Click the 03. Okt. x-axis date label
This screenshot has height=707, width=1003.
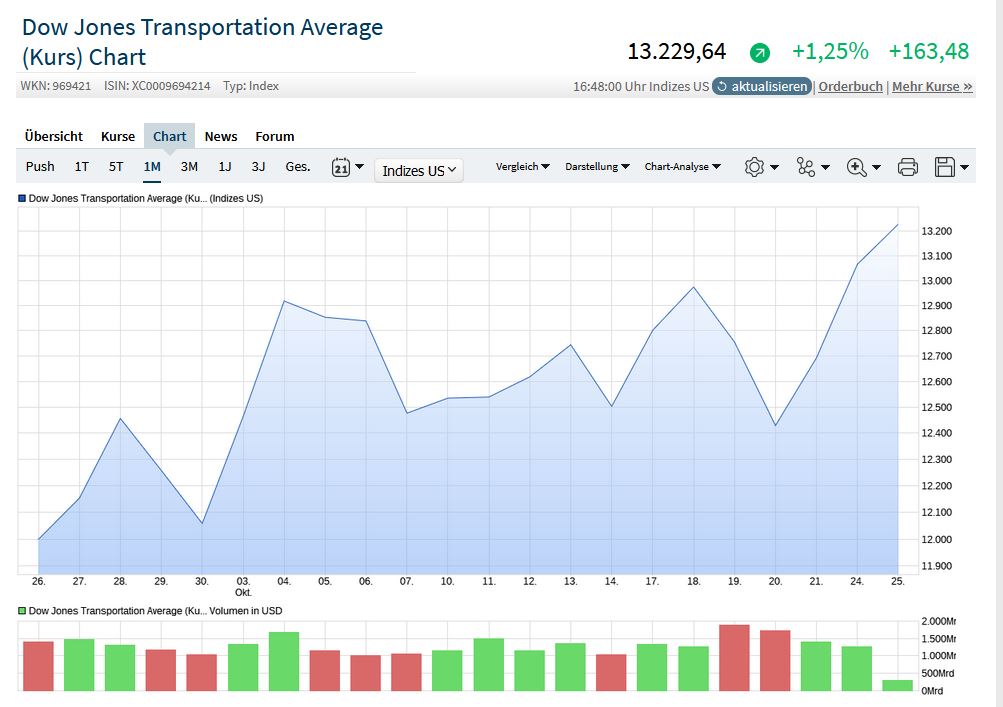click(243, 587)
